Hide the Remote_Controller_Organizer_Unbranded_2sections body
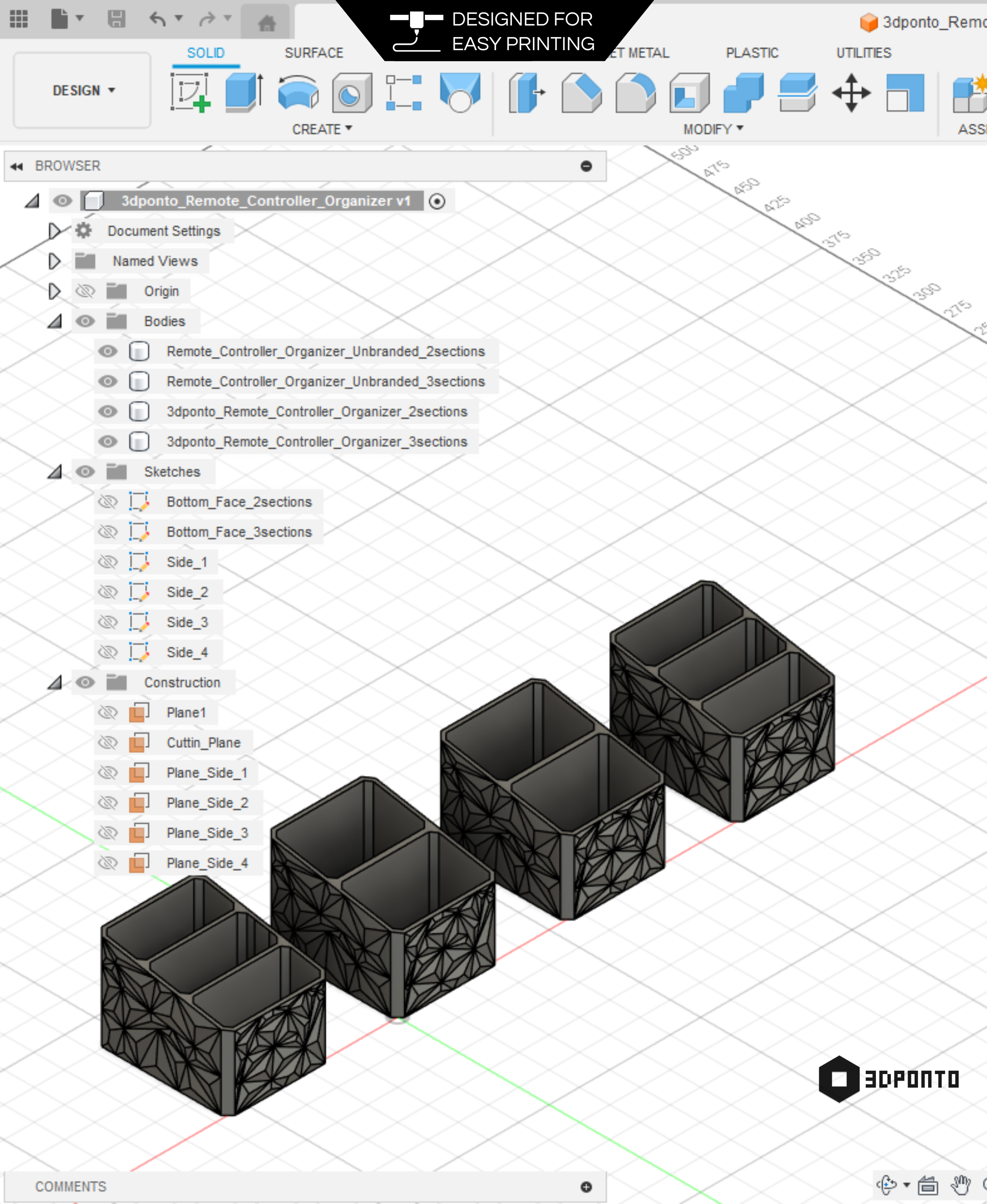 107,351
